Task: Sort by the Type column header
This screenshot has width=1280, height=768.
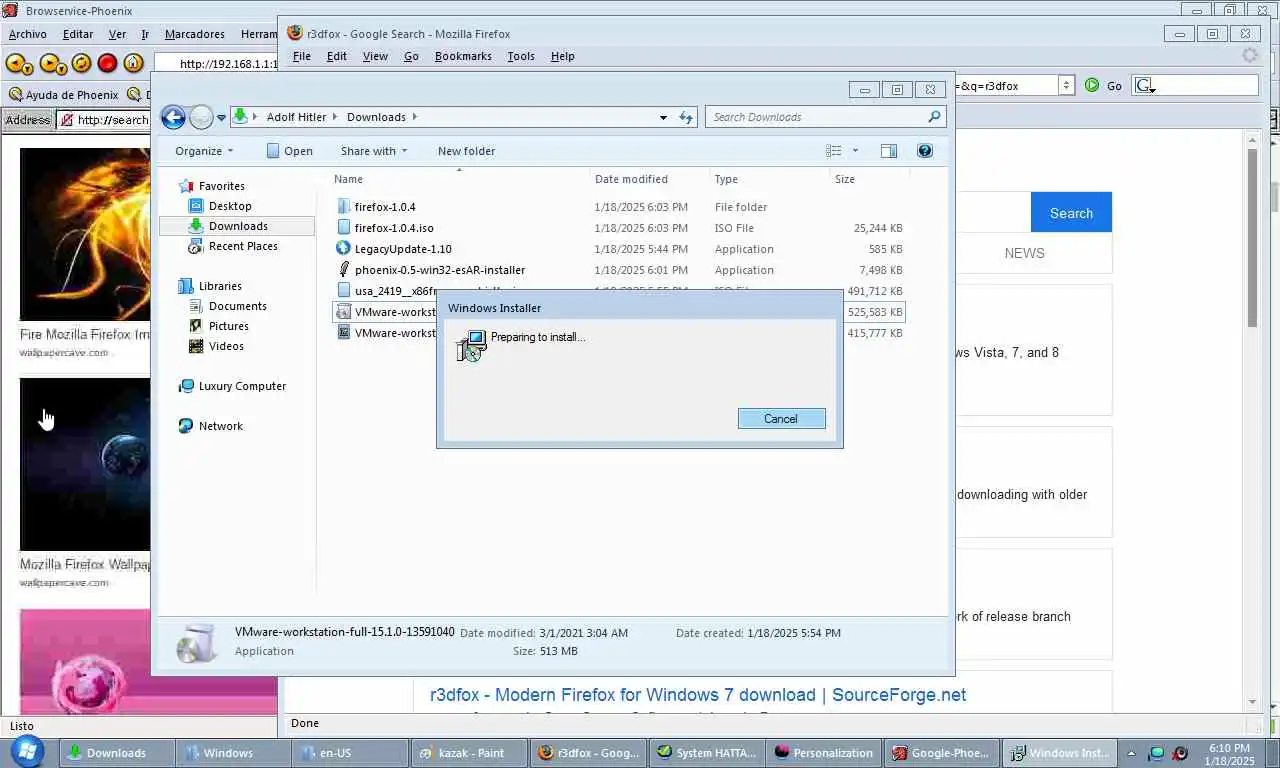Action: (x=726, y=179)
